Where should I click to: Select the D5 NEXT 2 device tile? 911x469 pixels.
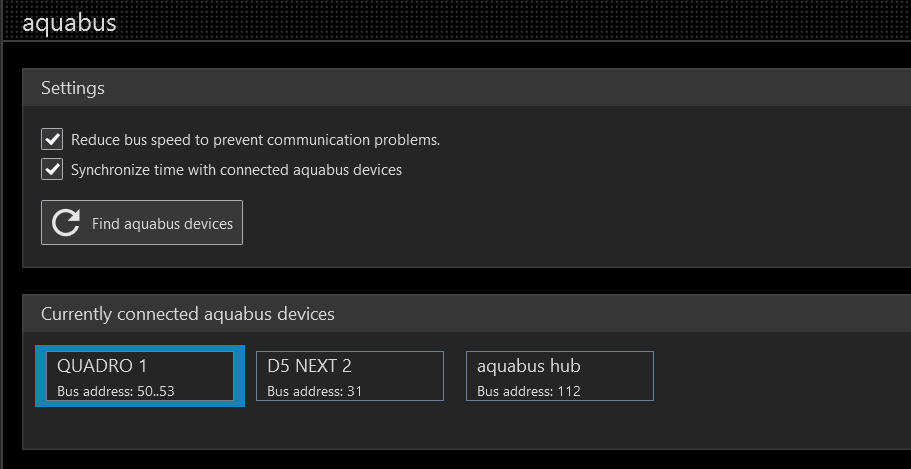pos(350,376)
